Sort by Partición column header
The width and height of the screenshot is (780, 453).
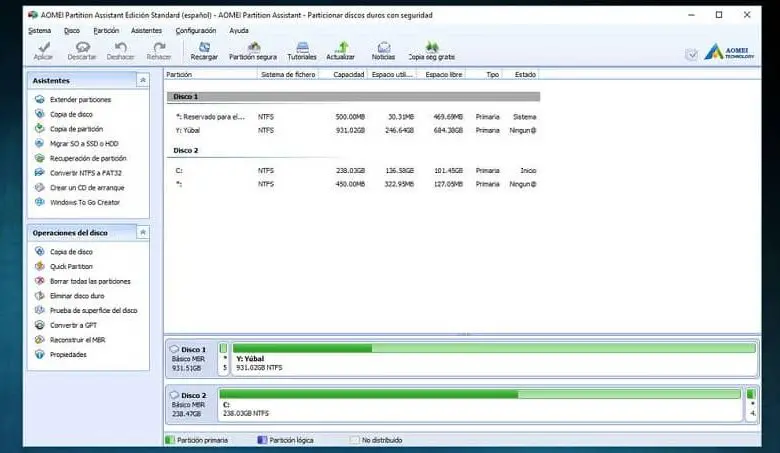pos(210,75)
